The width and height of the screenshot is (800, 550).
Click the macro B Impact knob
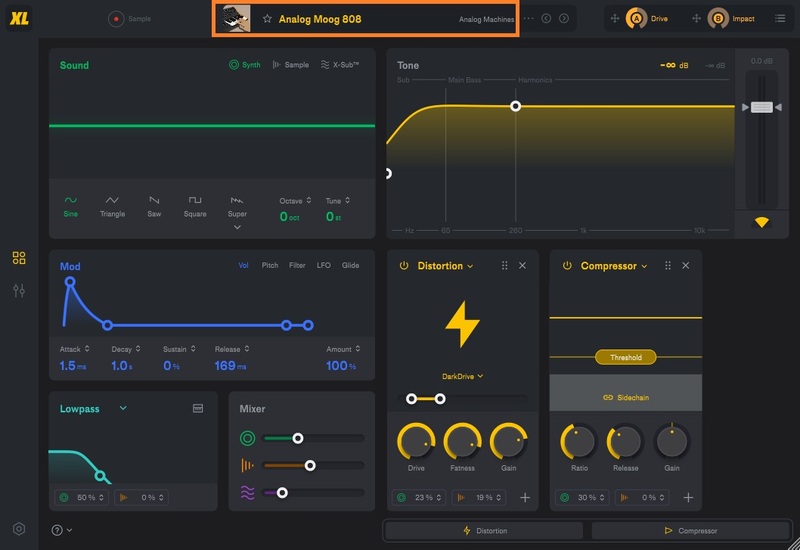tap(718, 19)
